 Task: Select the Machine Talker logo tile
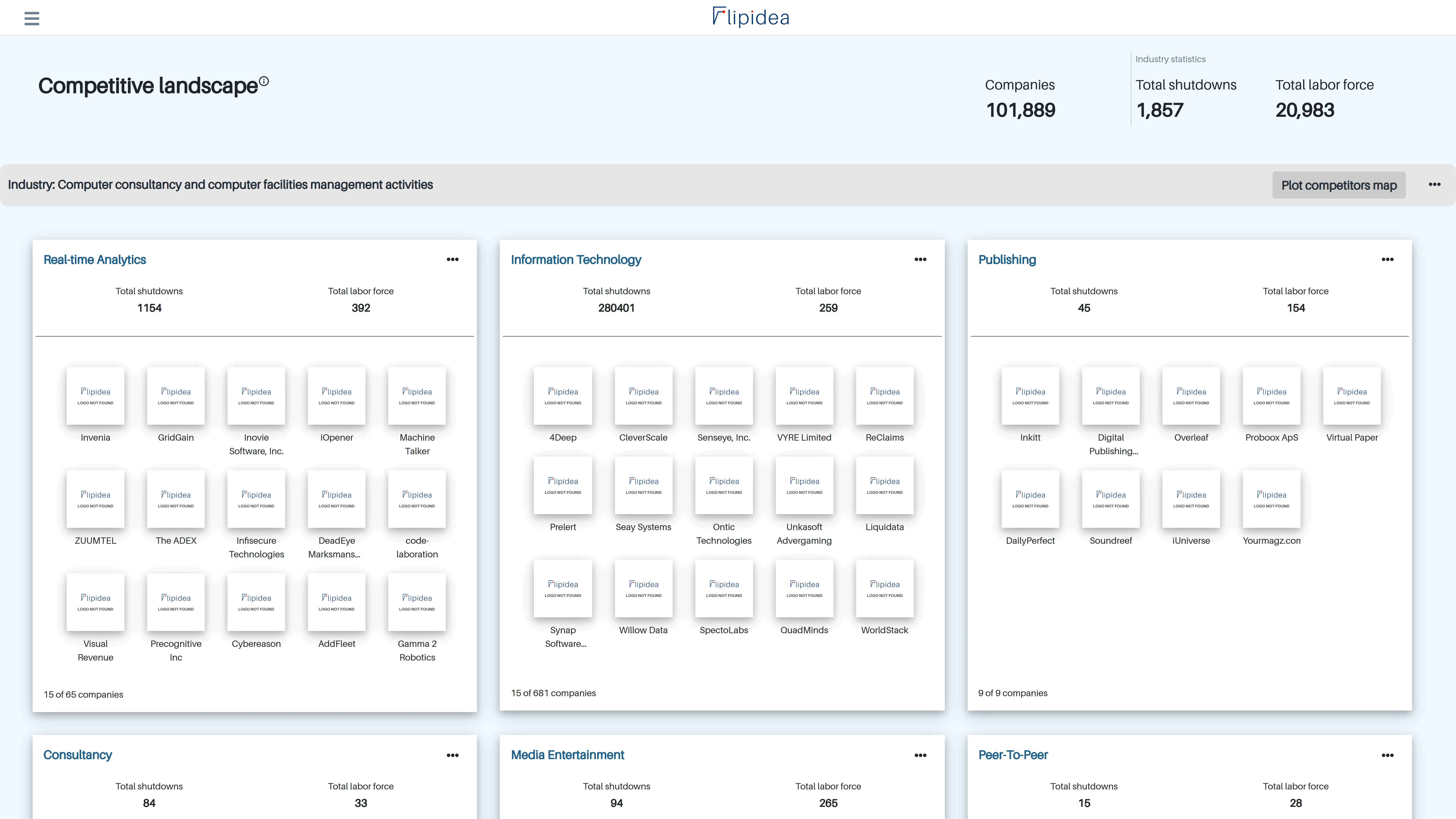pyautogui.click(x=417, y=396)
